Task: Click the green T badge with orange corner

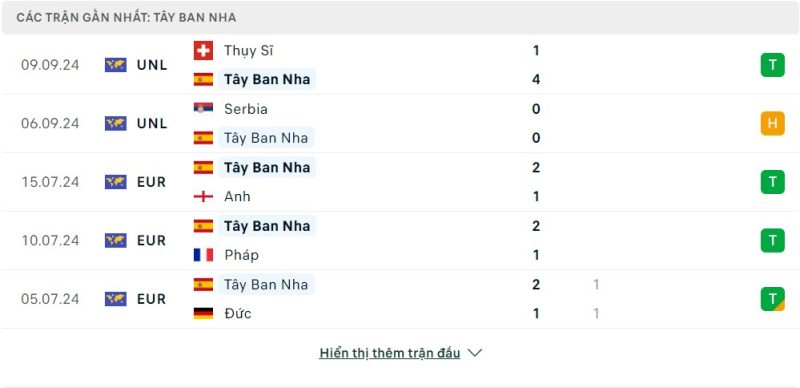Action: point(772,299)
